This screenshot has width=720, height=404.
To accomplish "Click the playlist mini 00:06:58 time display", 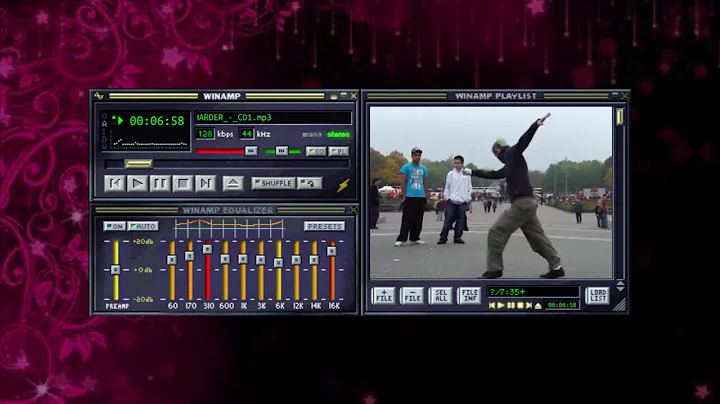I will 562,305.
